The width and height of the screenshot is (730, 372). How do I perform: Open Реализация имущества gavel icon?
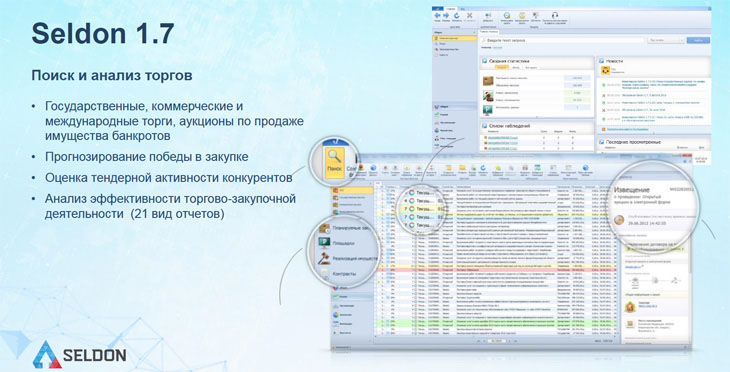(324, 258)
